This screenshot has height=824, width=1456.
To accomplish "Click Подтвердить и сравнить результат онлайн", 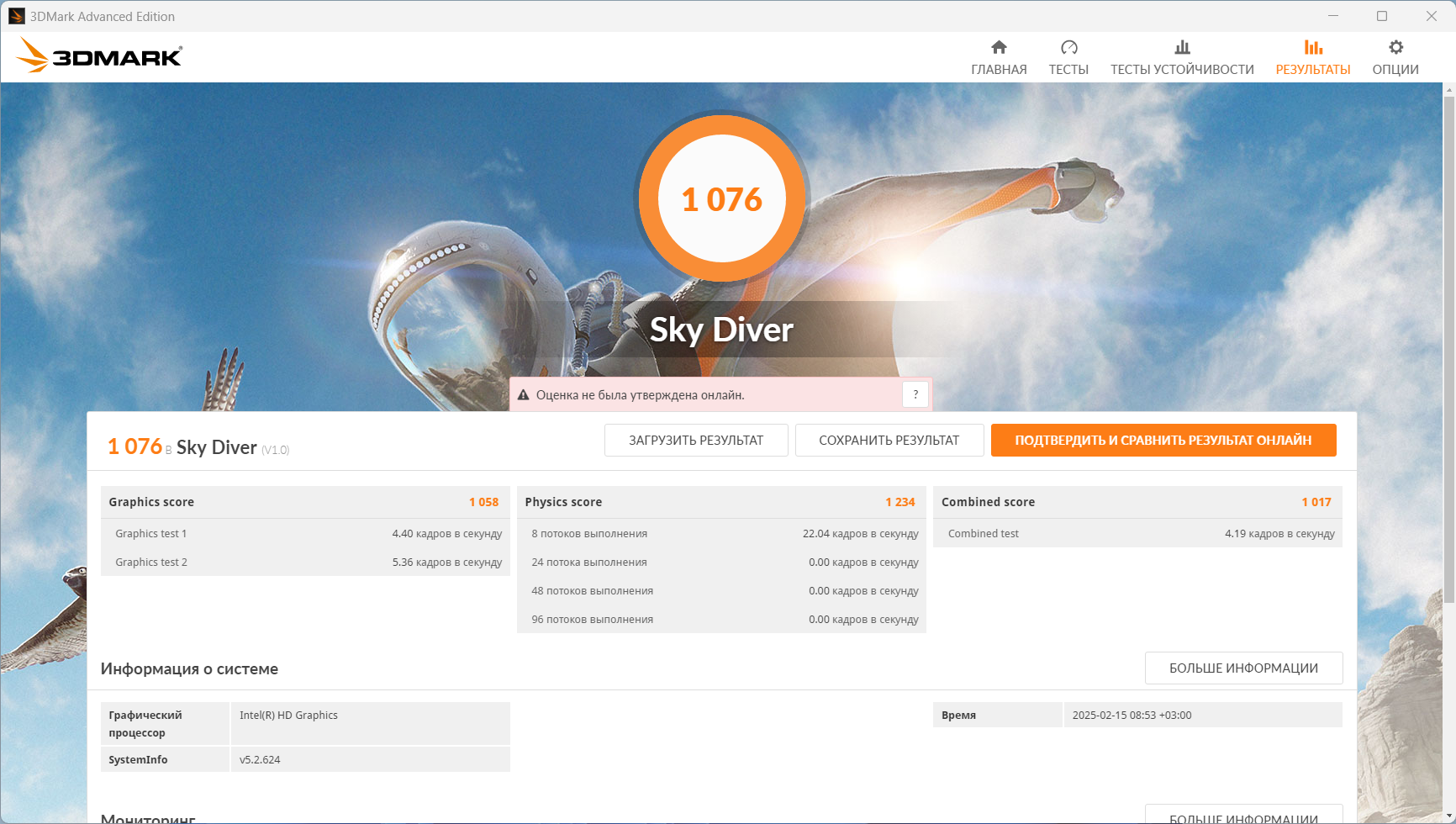I will (x=1163, y=441).
